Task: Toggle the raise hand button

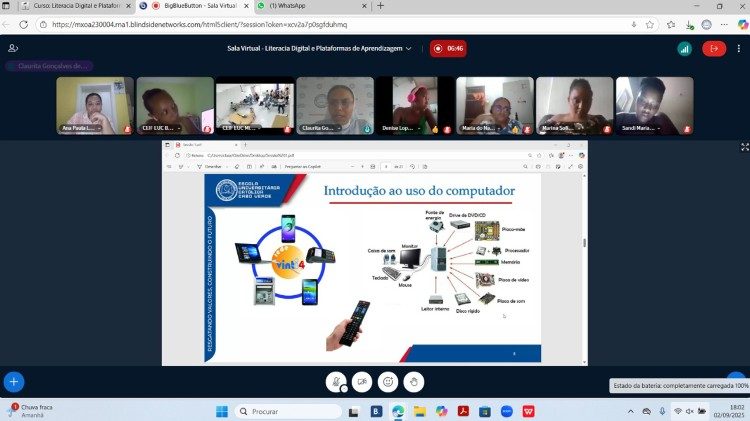Action: (x=413, y=381)
